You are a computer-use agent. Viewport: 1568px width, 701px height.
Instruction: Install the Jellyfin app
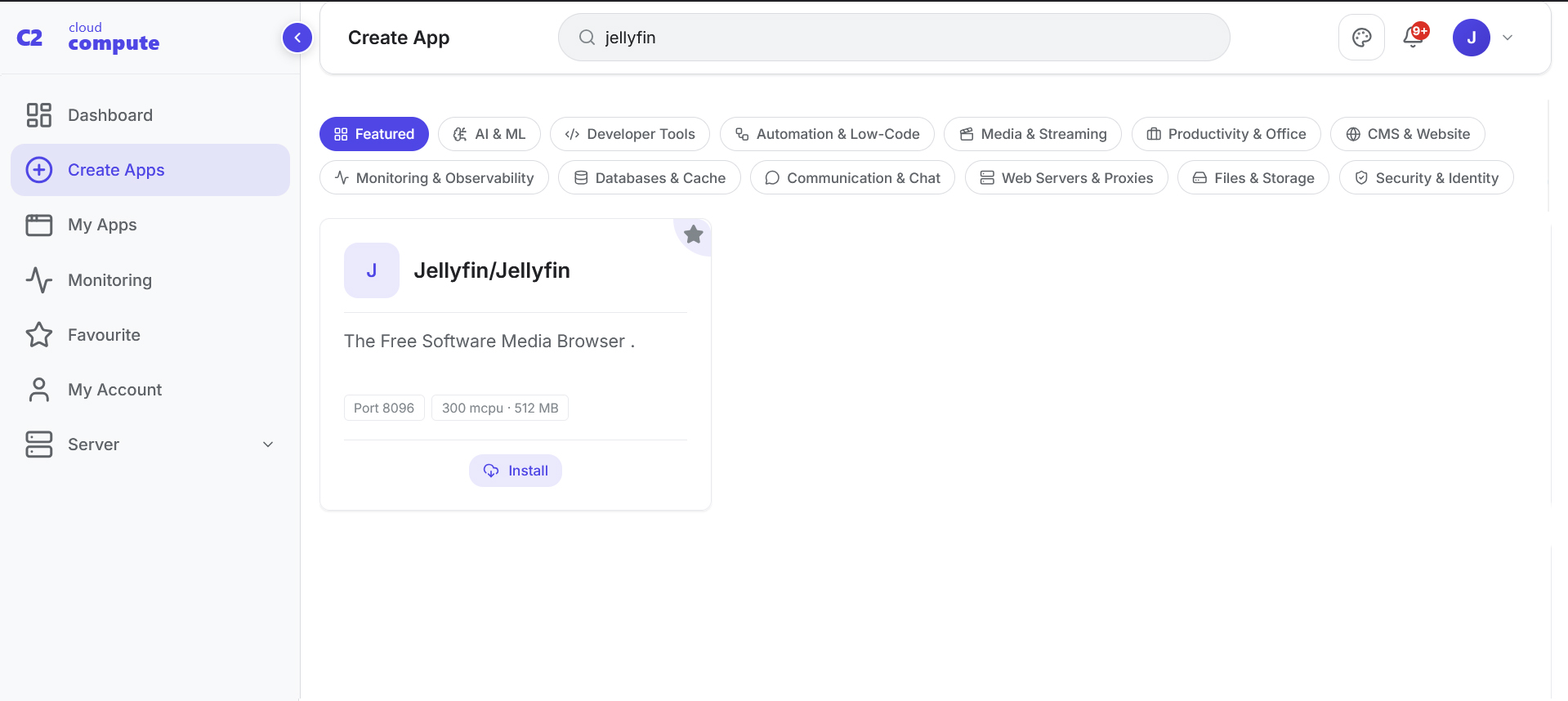(516, 471)
